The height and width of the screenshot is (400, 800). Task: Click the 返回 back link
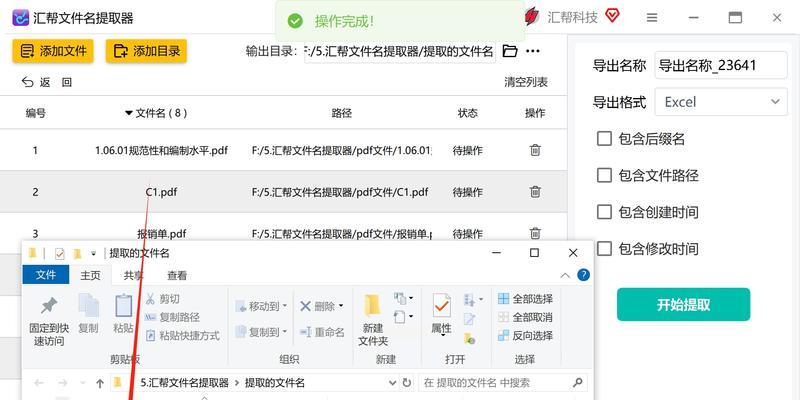[x=47, y=82]
